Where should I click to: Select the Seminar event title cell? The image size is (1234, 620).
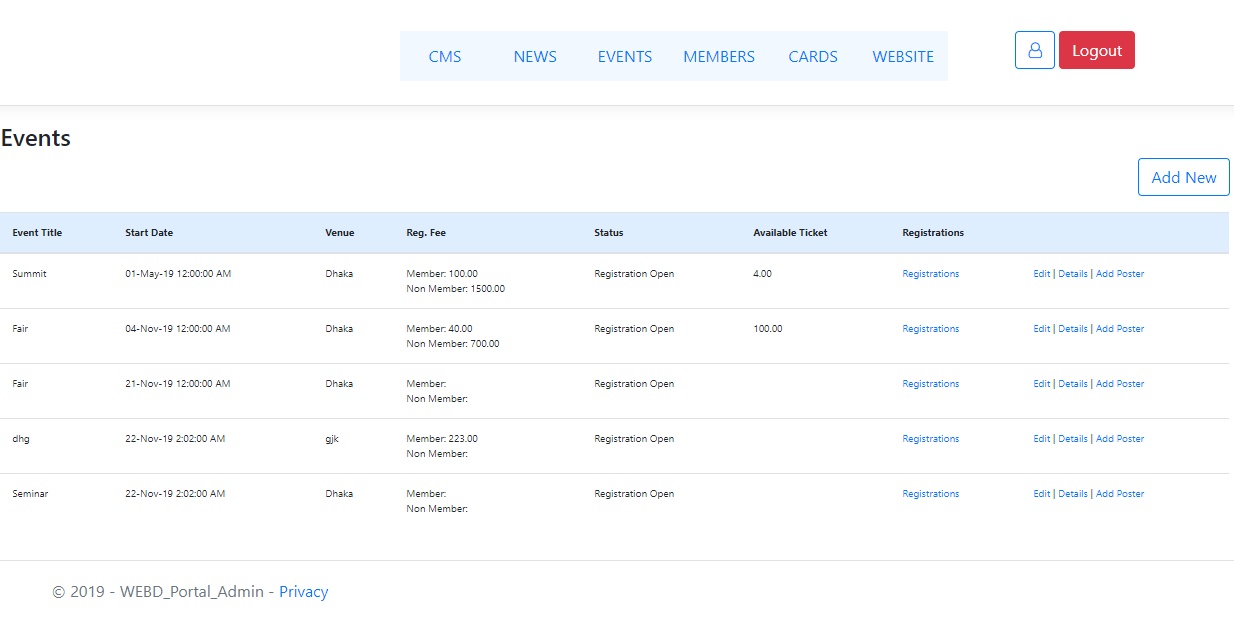[x=30, y=494]
